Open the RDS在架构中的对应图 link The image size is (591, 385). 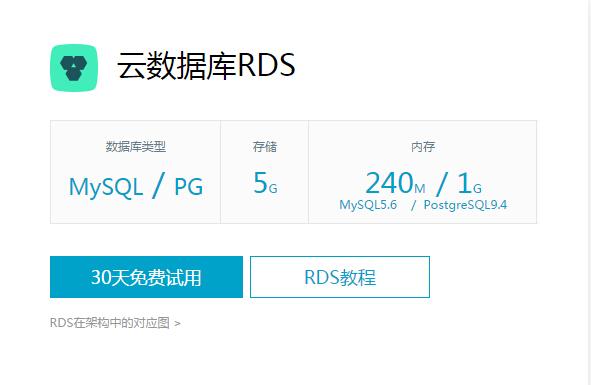110,323
